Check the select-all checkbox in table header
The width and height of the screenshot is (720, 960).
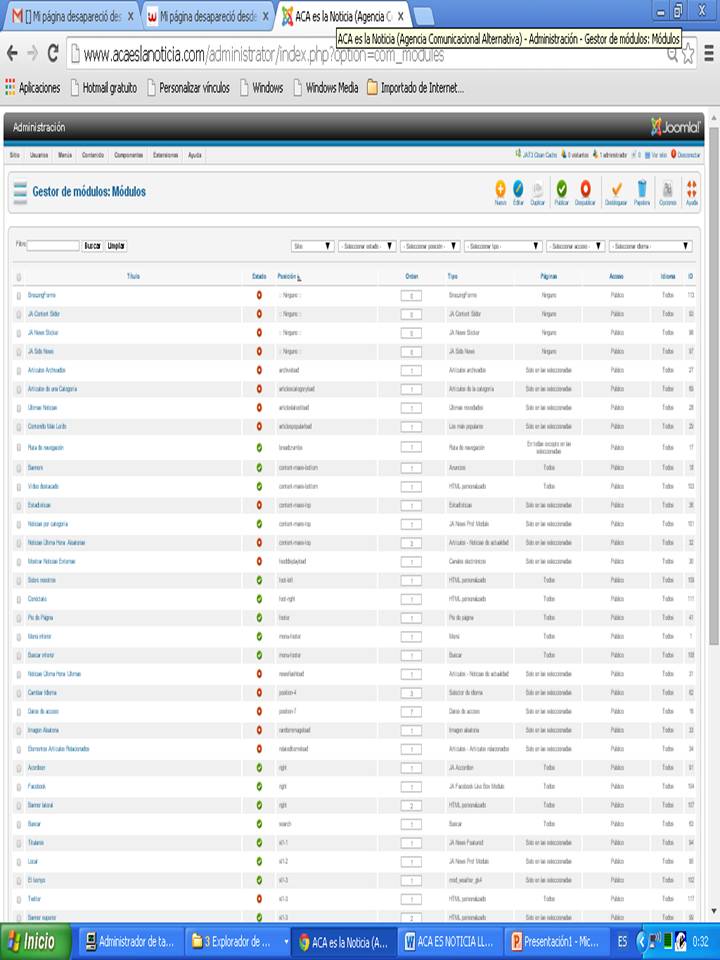coord(18,277)
